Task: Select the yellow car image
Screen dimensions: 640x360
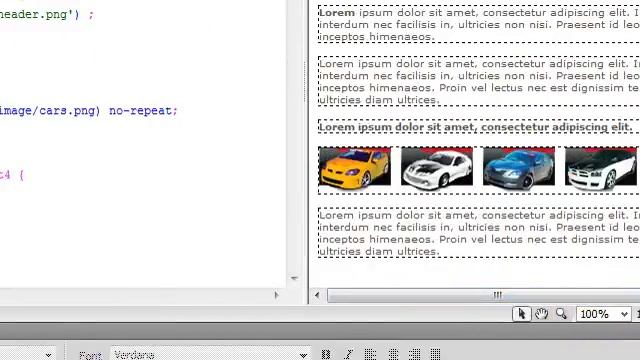Action: pyautogui.click(x=354, y=168)
